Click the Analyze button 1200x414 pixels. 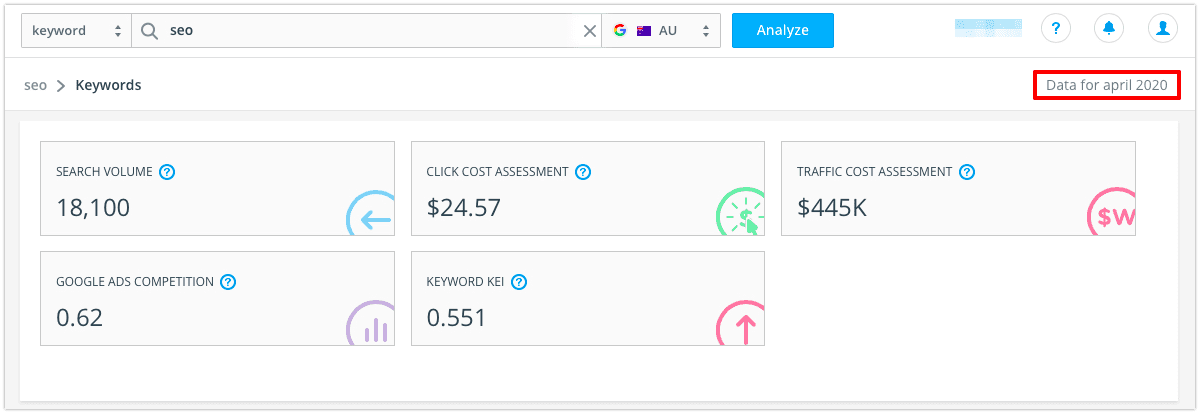click(x=782, y=30)
